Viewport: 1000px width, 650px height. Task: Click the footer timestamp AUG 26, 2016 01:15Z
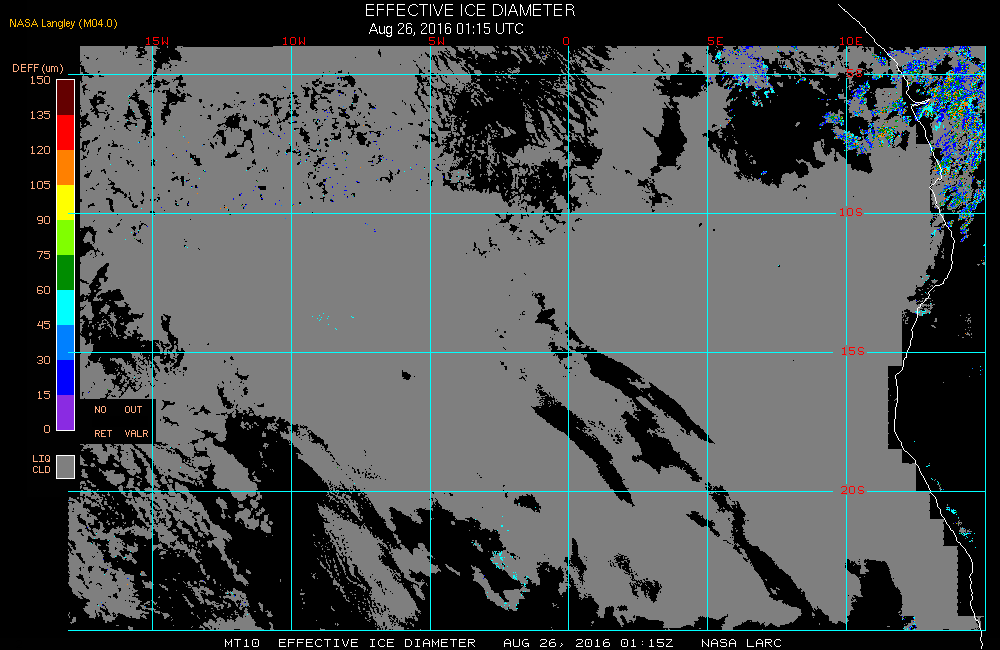(588, 643)
